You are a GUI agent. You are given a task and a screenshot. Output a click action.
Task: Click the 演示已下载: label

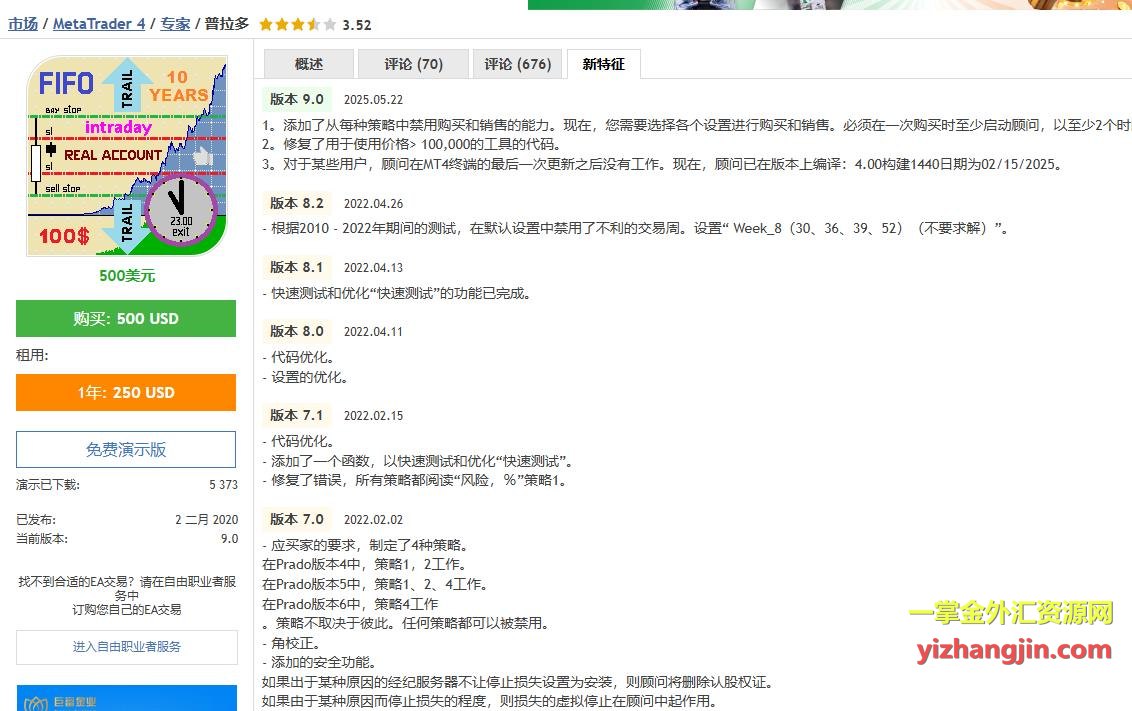(x=48, y=484)
